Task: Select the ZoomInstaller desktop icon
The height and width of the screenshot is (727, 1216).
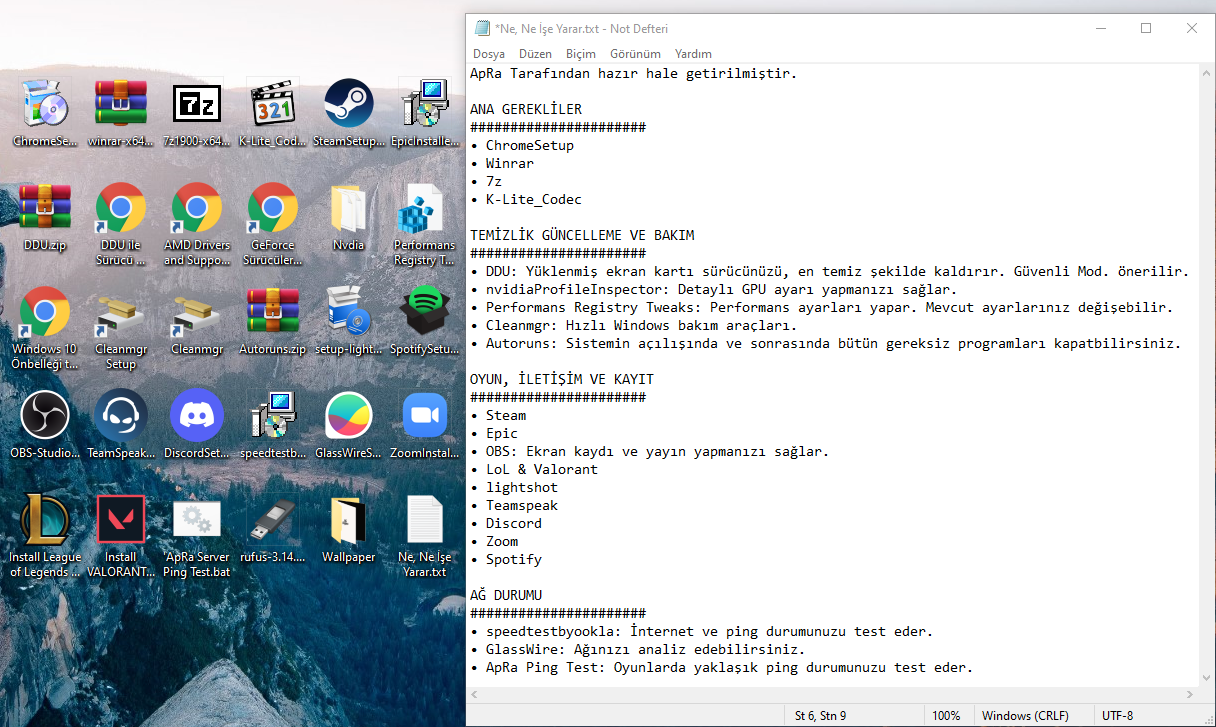Action: point(424,417)
